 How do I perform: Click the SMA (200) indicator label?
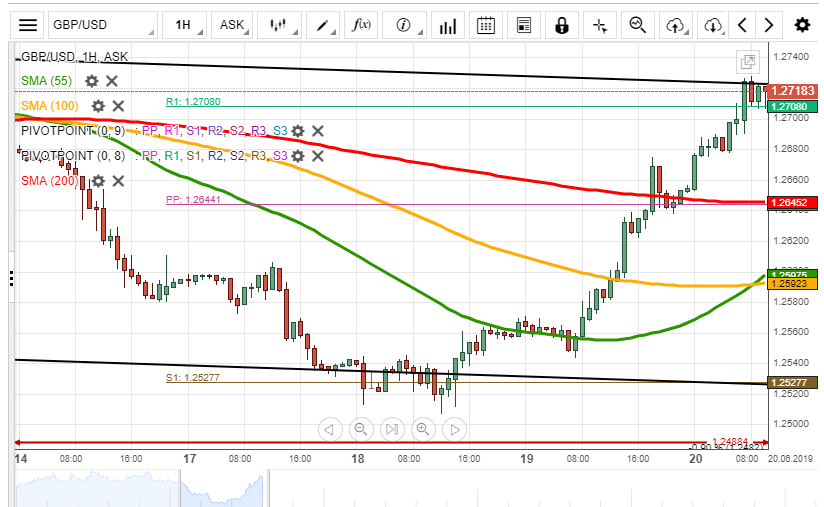pyautogui.click(x=49, y=181)
